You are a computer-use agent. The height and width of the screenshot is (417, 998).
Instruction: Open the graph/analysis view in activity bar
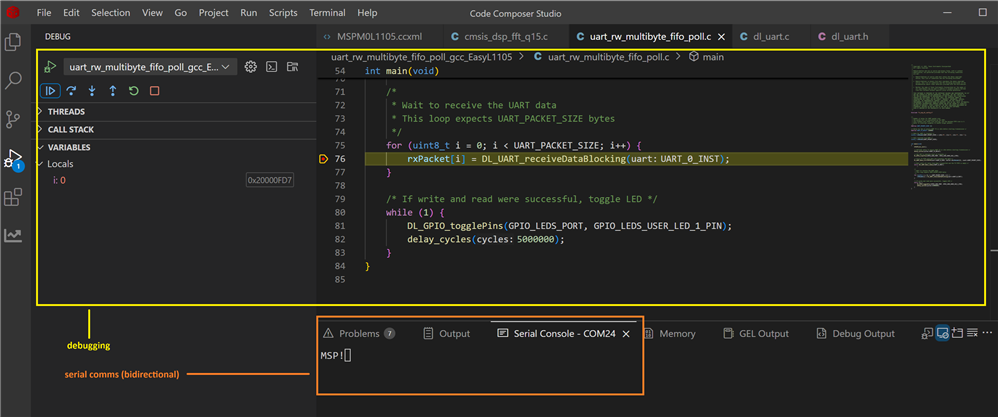(13, 236)
